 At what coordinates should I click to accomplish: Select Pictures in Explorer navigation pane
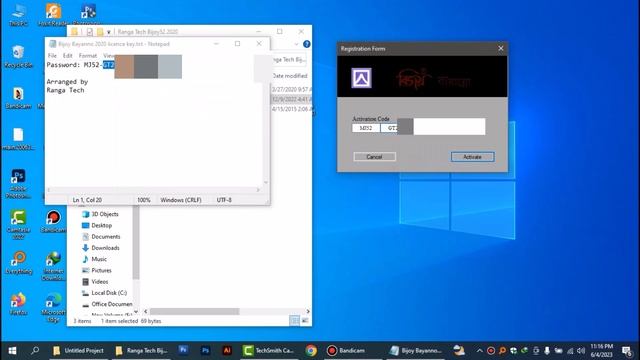97,271
